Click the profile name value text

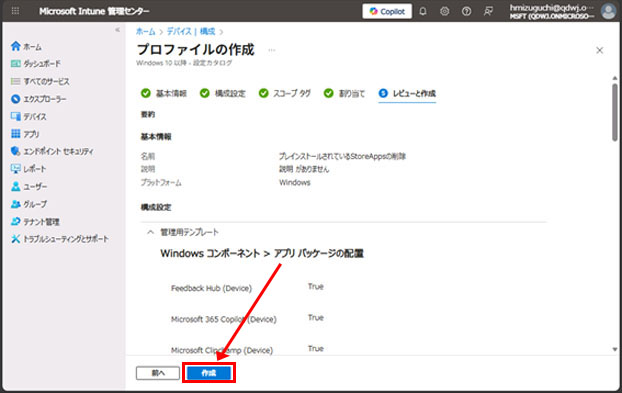coord(342,156)
